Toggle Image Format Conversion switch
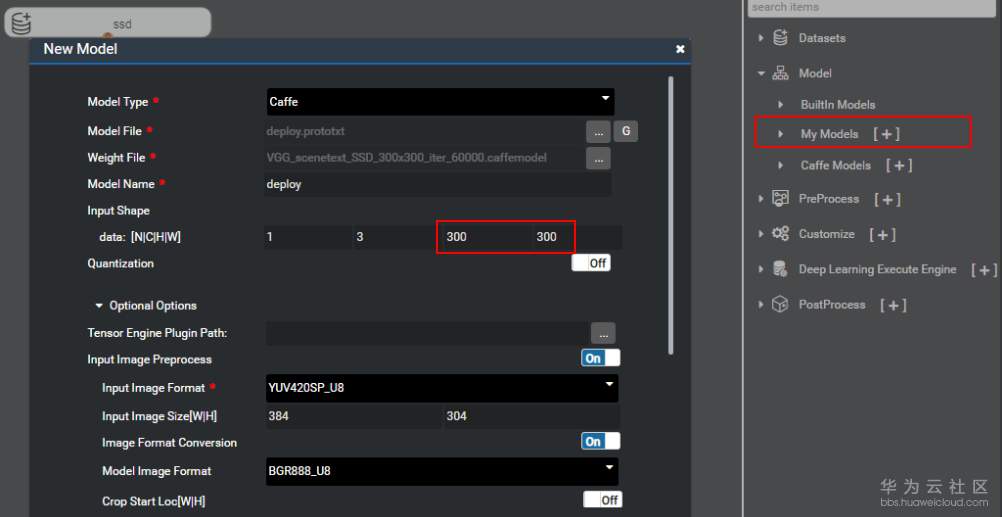This screenshot has height=517, width=1002. coord(601,441)
